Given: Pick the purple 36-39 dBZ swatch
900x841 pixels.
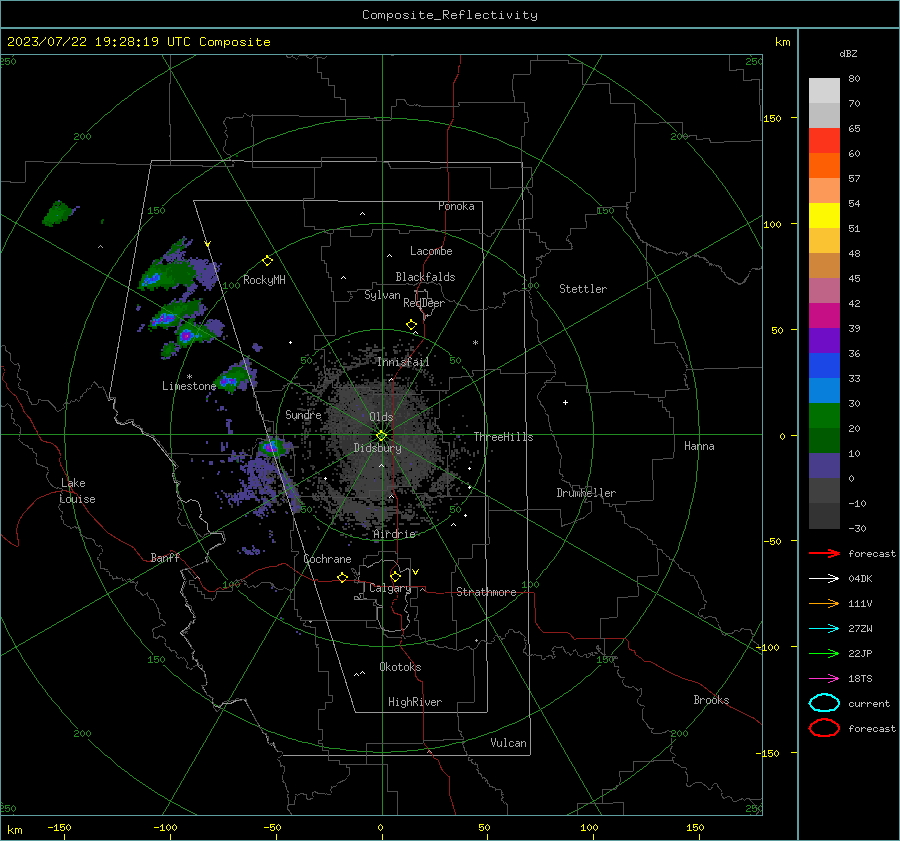Looking at the screenshot, I should (x=824, y=341).
